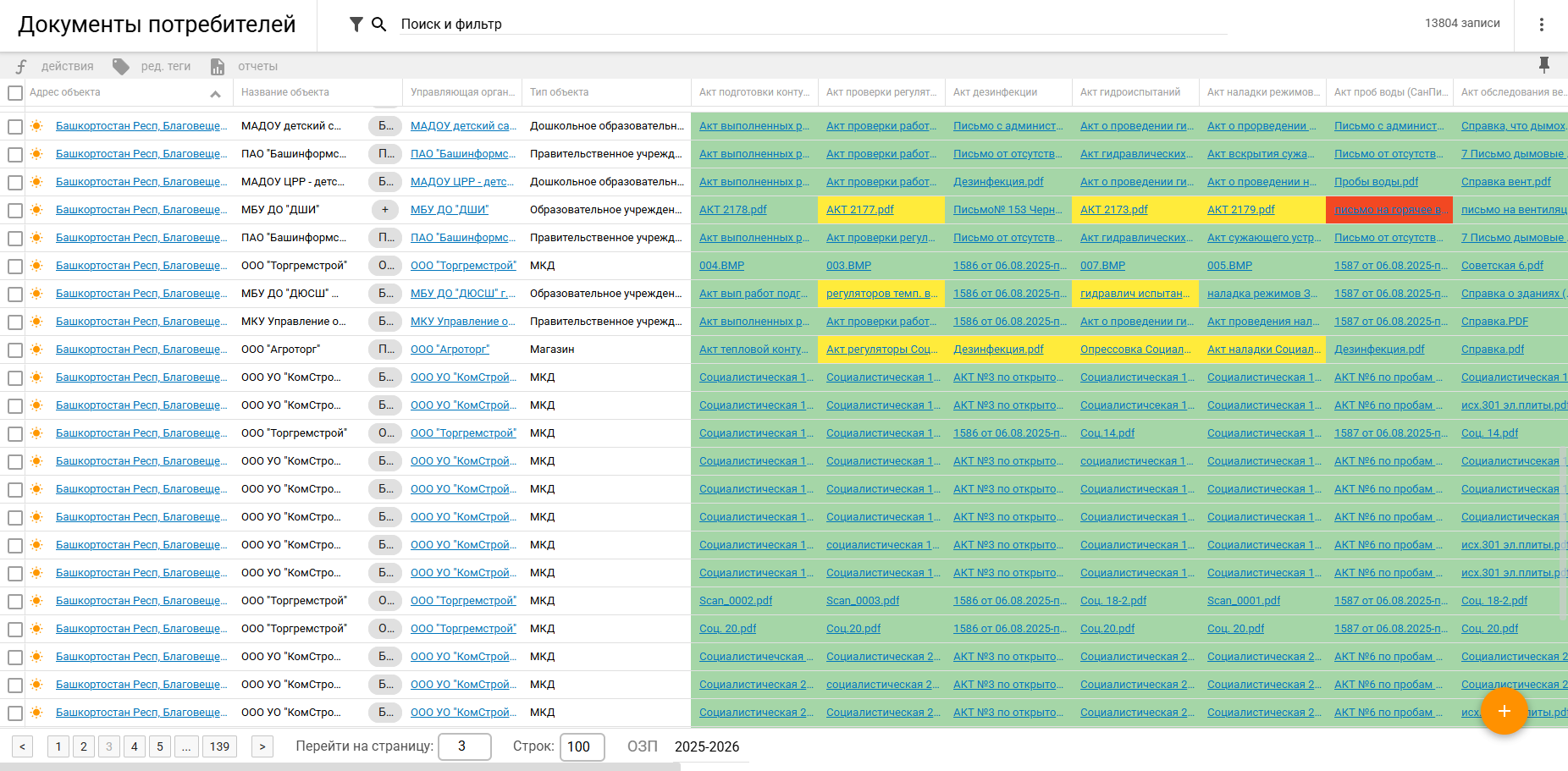Click the действия function icon
Image resolution: width=1568 pixels, height=771 pixels.
click(x=21, y=66)
